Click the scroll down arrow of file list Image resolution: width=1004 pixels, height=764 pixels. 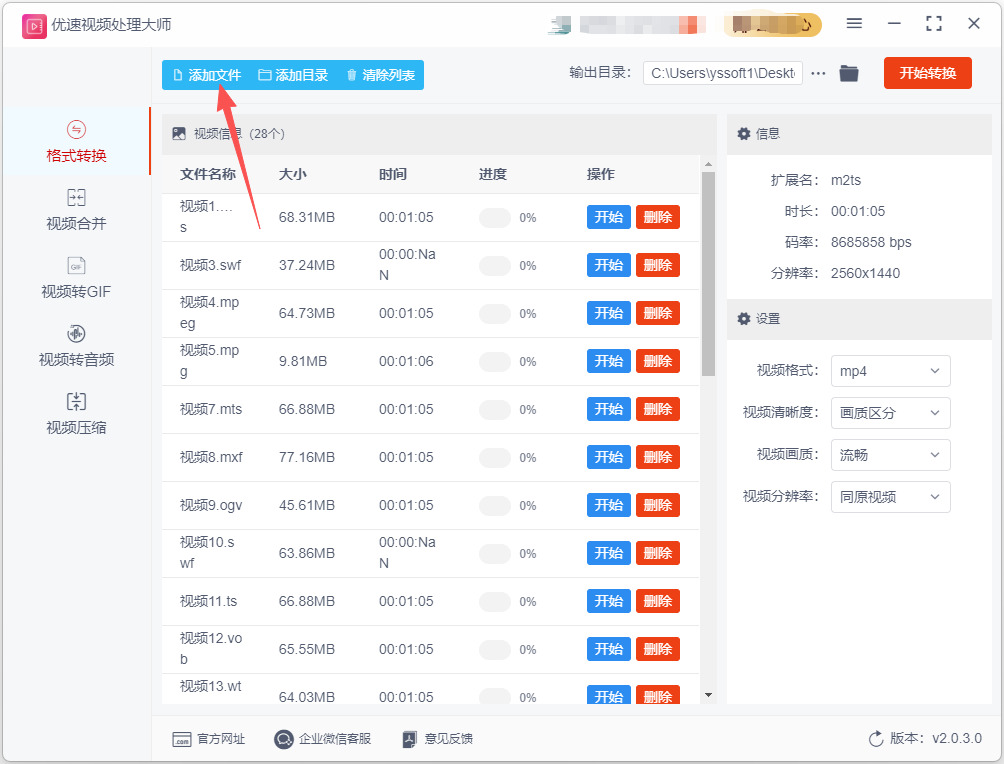click(x=708, y=695)
